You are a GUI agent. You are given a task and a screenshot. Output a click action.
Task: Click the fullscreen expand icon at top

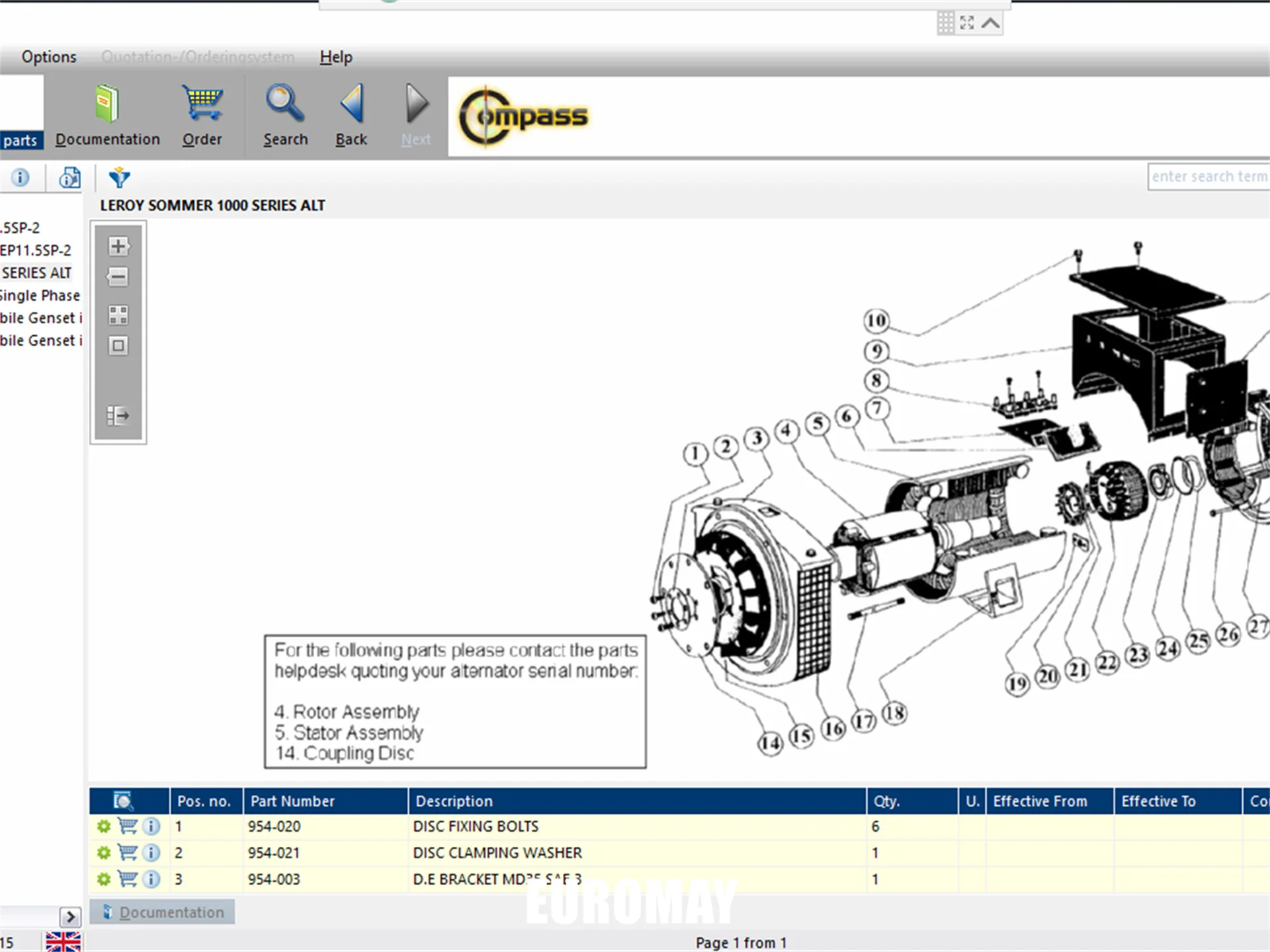coord(967,23)
